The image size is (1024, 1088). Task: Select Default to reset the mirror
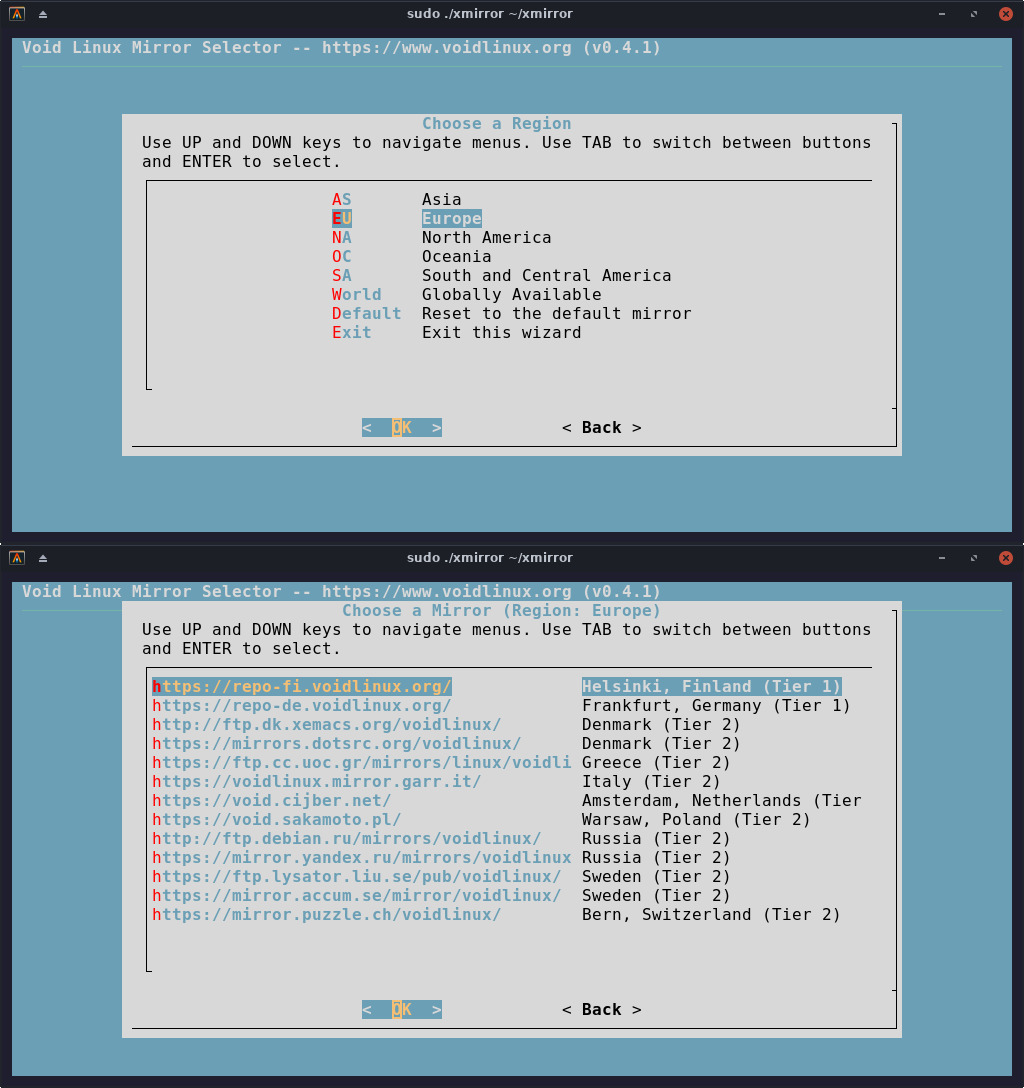click(556, 314)
